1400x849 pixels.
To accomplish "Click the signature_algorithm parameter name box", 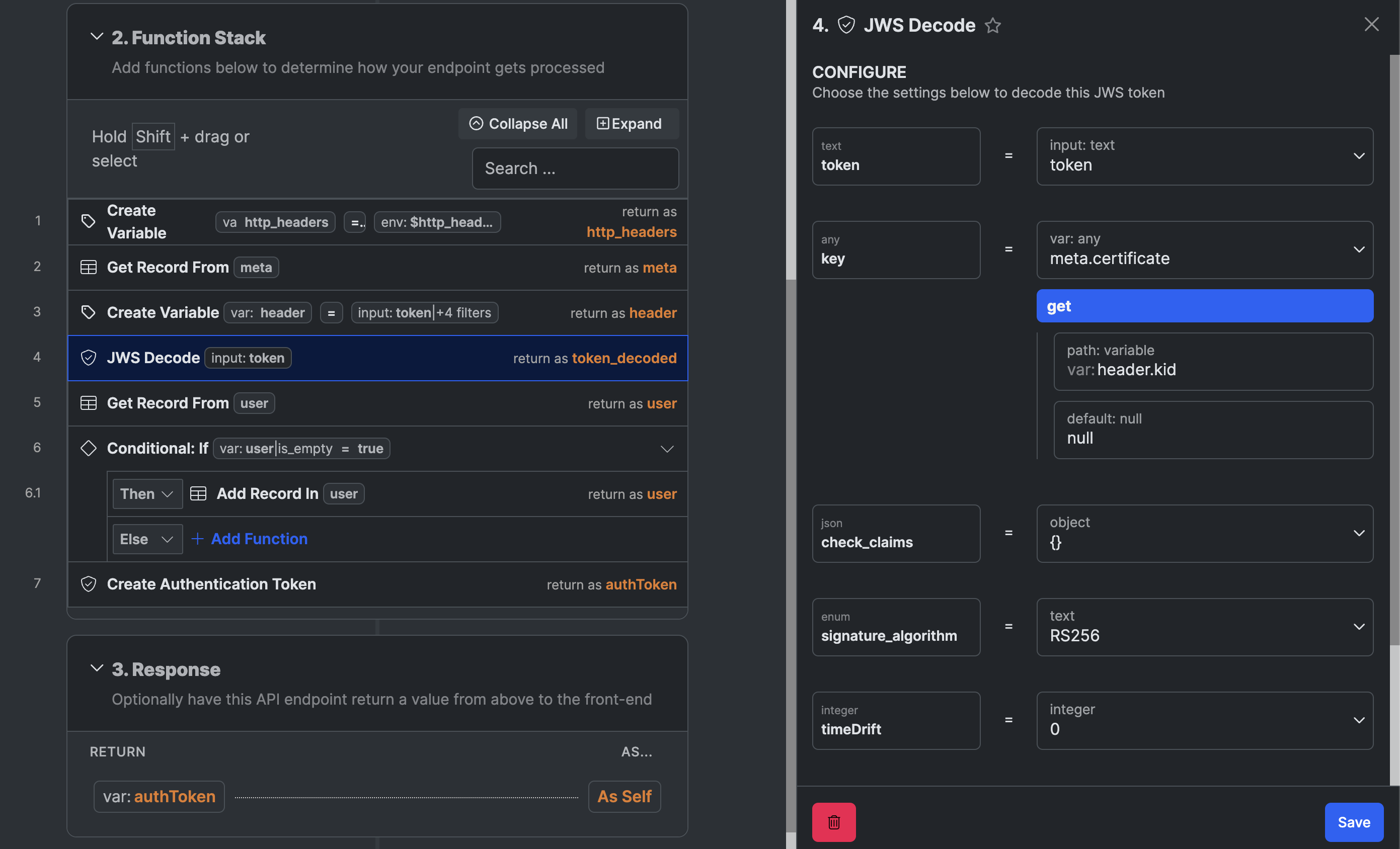I will [x=896, y=627].
